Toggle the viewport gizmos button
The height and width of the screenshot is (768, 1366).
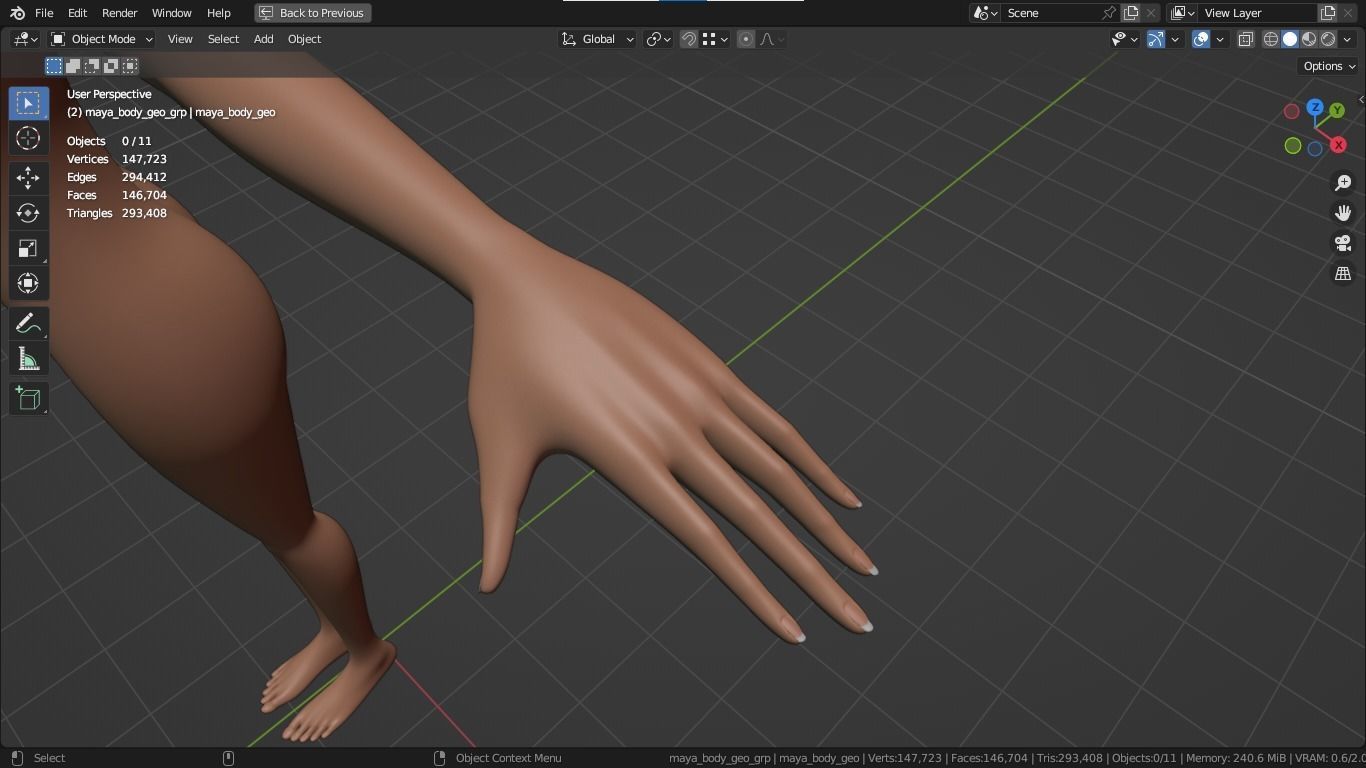click(x=1156, y=39)
